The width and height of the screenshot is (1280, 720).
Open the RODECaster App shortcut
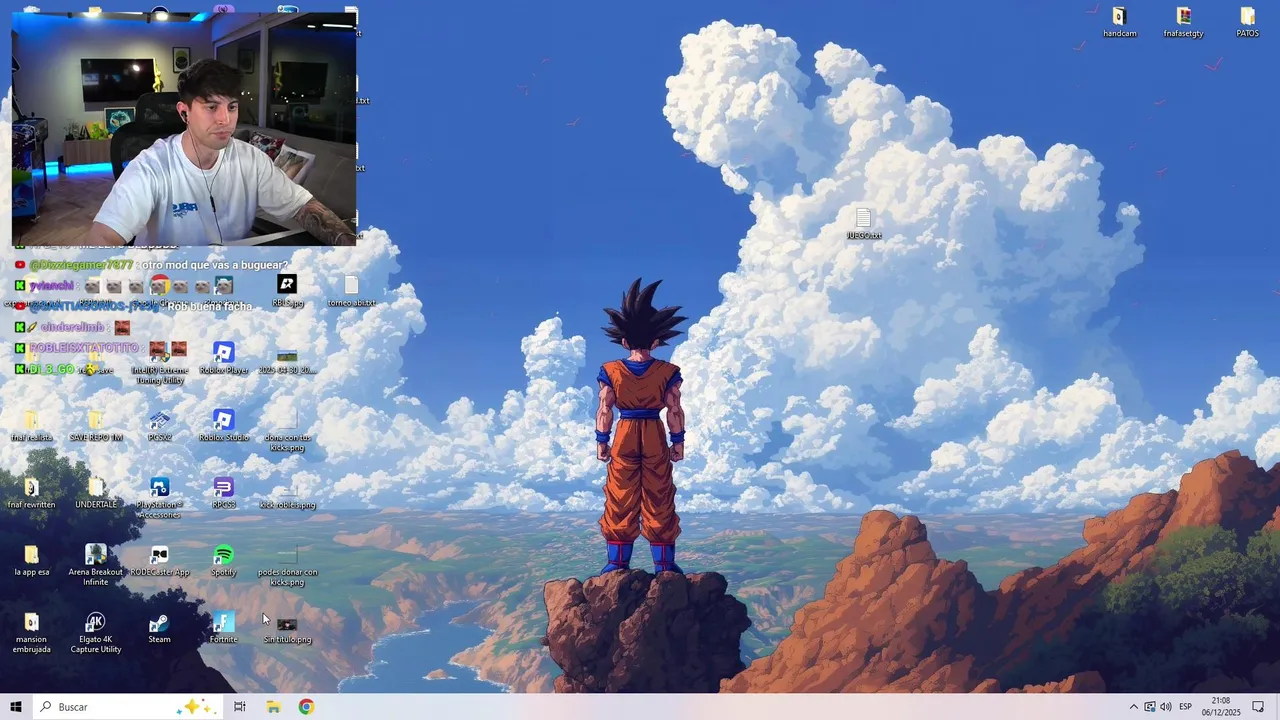tap(159, 560)
